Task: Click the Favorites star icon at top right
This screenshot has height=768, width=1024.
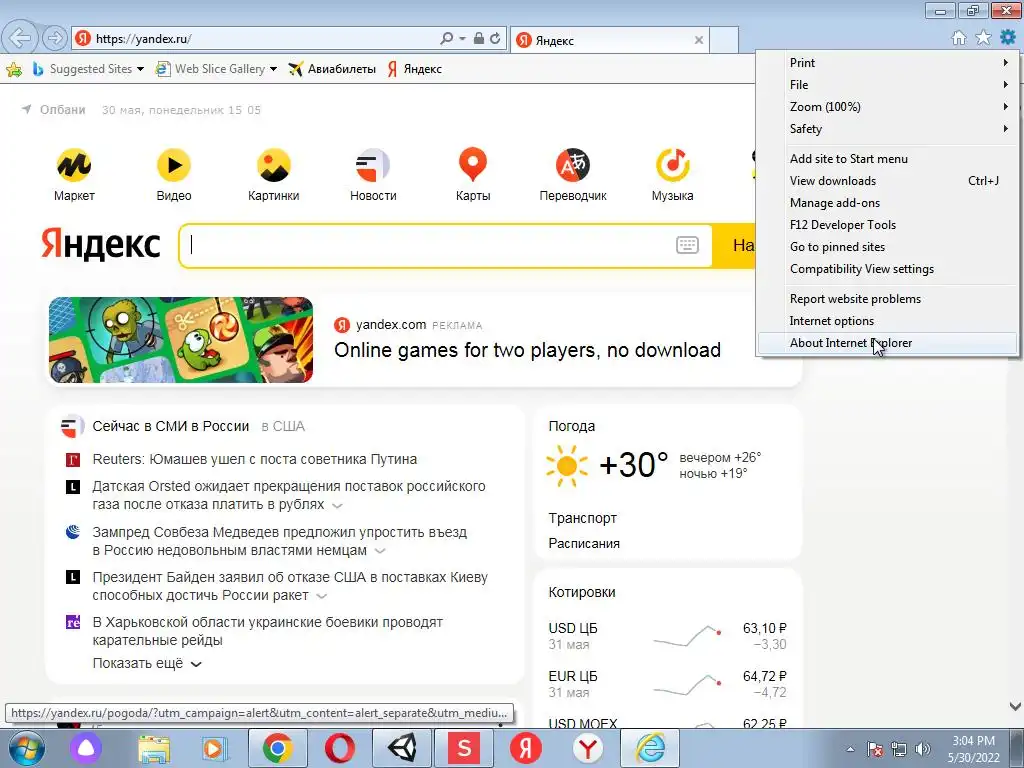Action: click(983, 38)
